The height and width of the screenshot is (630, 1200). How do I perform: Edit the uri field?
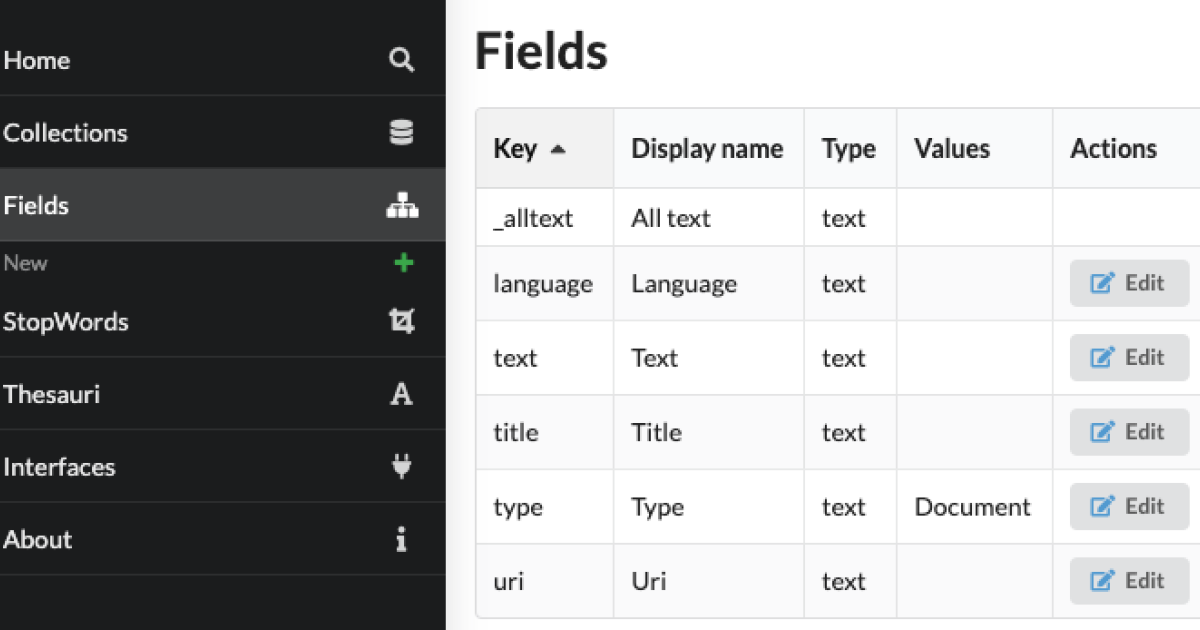(x=1129, y=580)
